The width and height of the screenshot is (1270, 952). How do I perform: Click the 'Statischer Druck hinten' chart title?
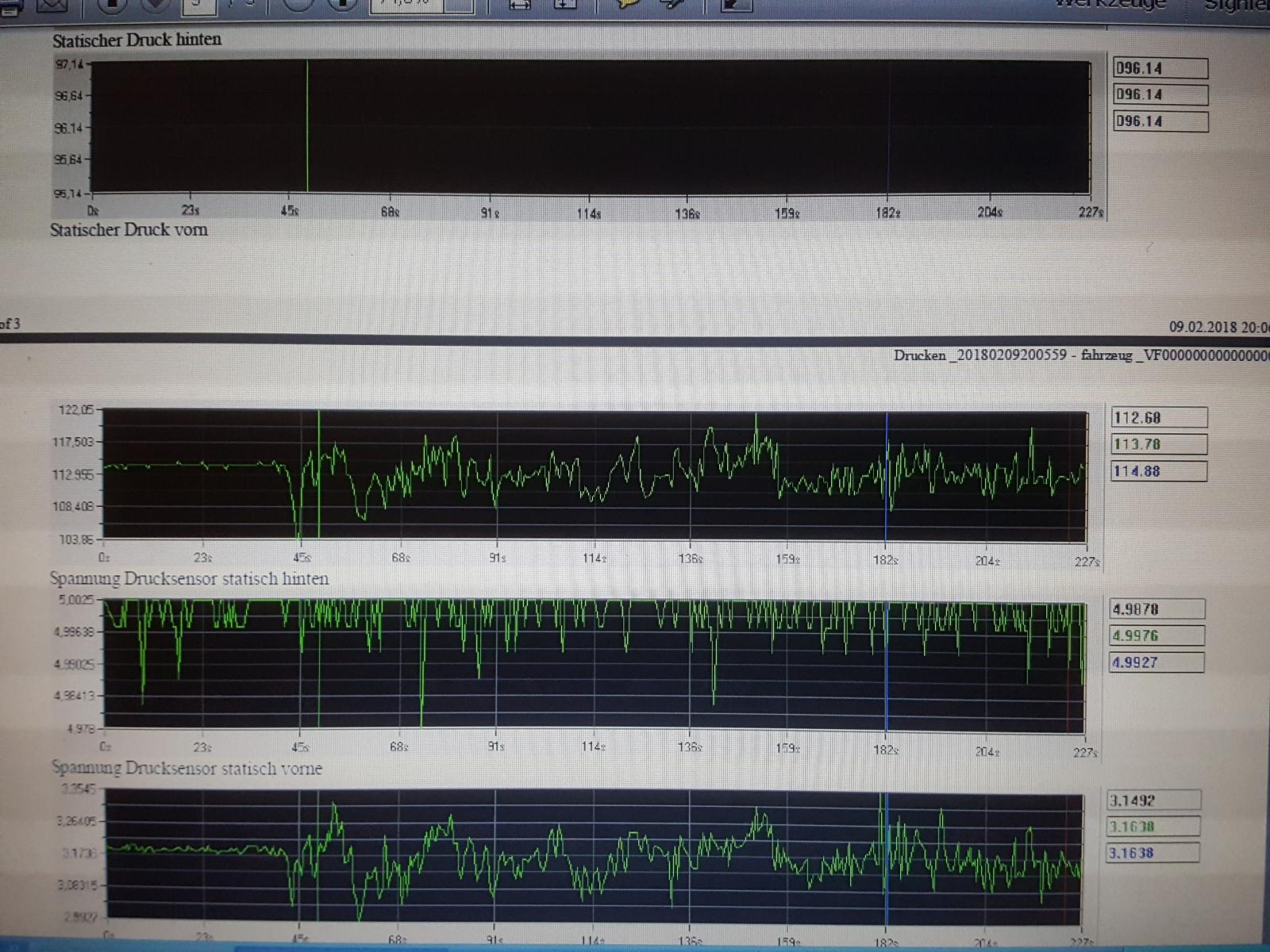click(x=137, y=40)
